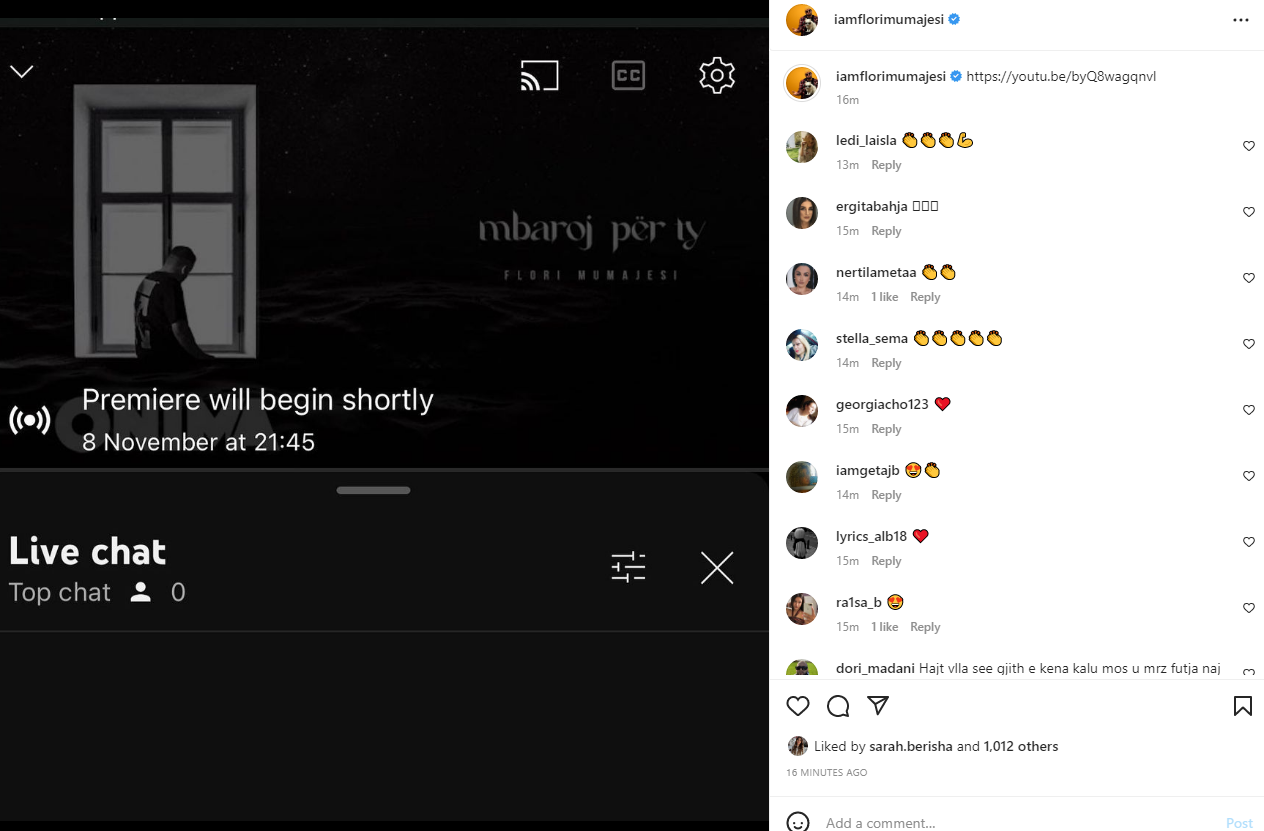
Task: Open emoji picker smiley icon
Action: 798,822
